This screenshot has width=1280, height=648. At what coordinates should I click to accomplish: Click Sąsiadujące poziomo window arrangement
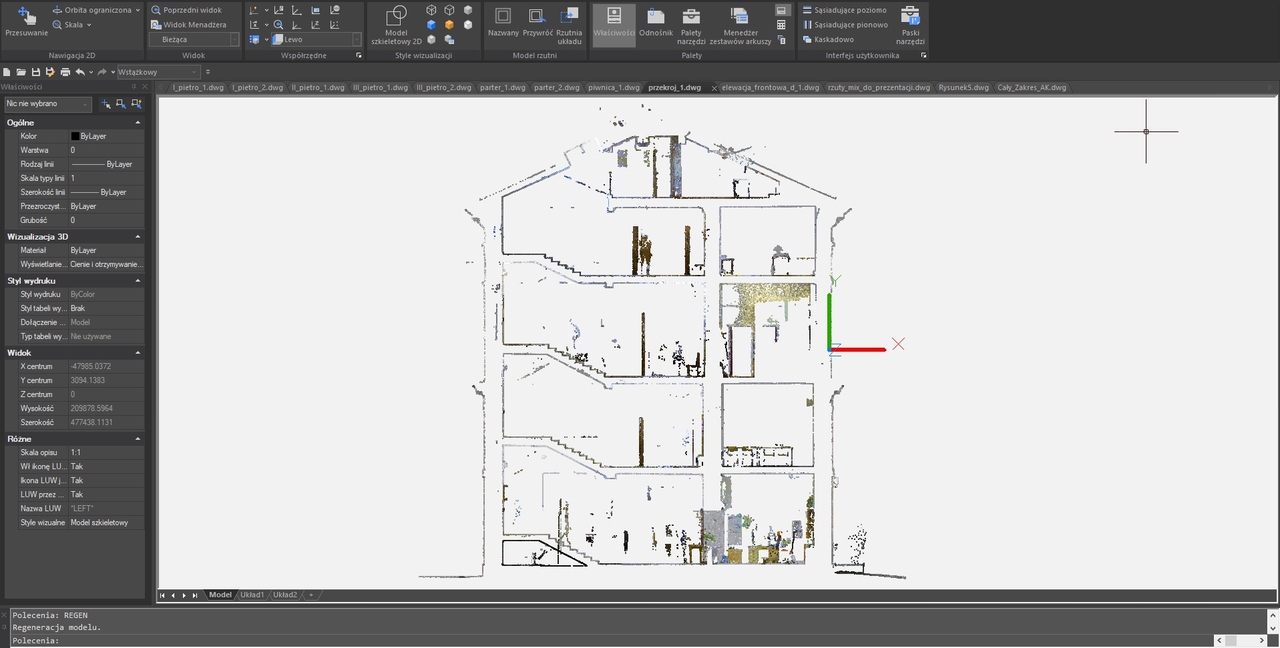850,10
